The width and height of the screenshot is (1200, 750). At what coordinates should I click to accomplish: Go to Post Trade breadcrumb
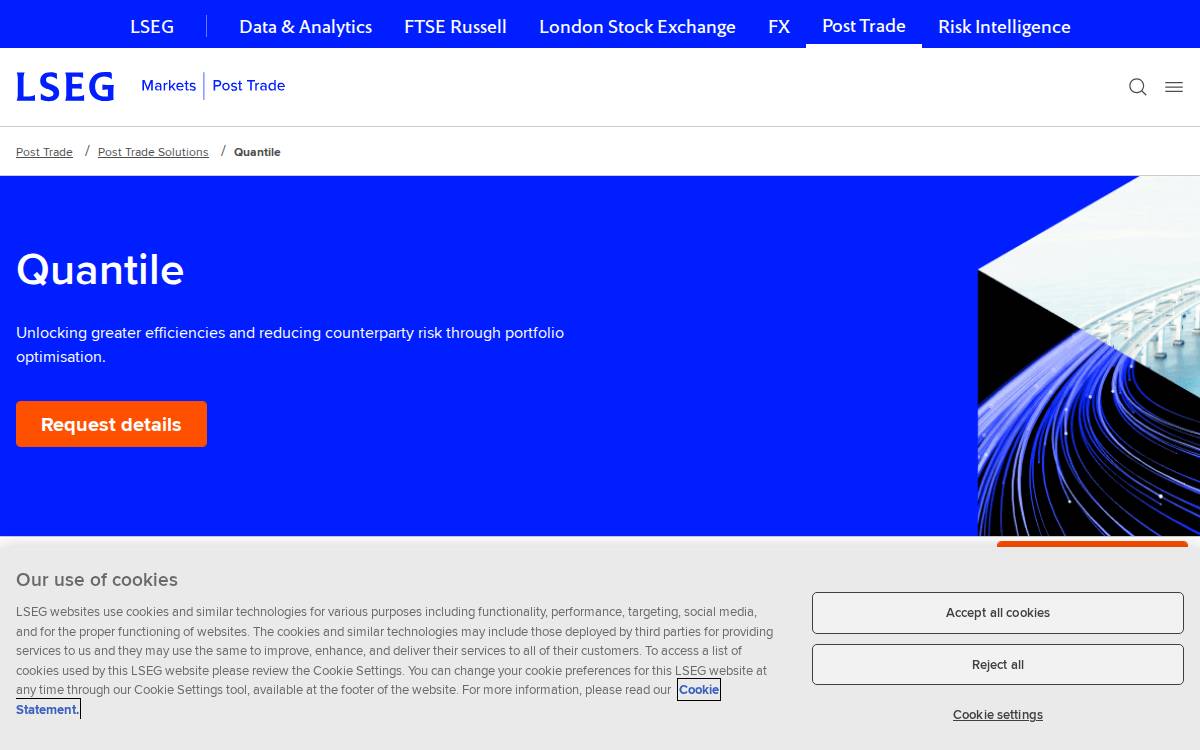coord(44,152)
